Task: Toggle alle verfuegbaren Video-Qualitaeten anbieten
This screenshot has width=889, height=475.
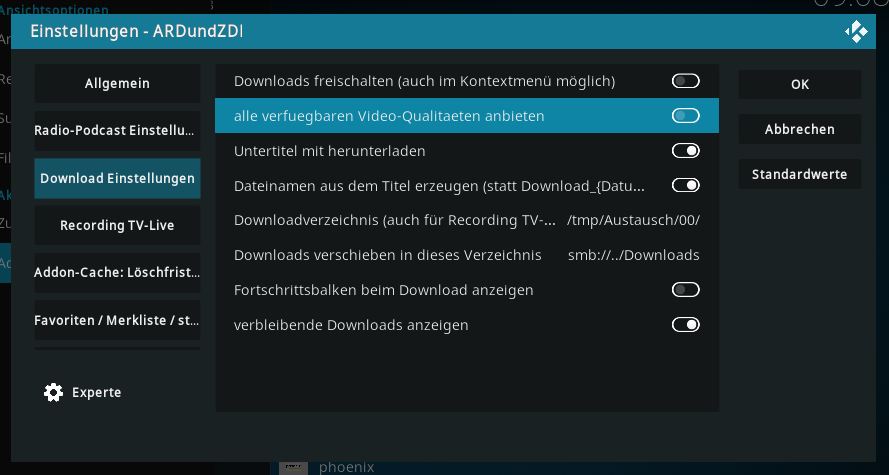Action: click(x=685, y=116)
